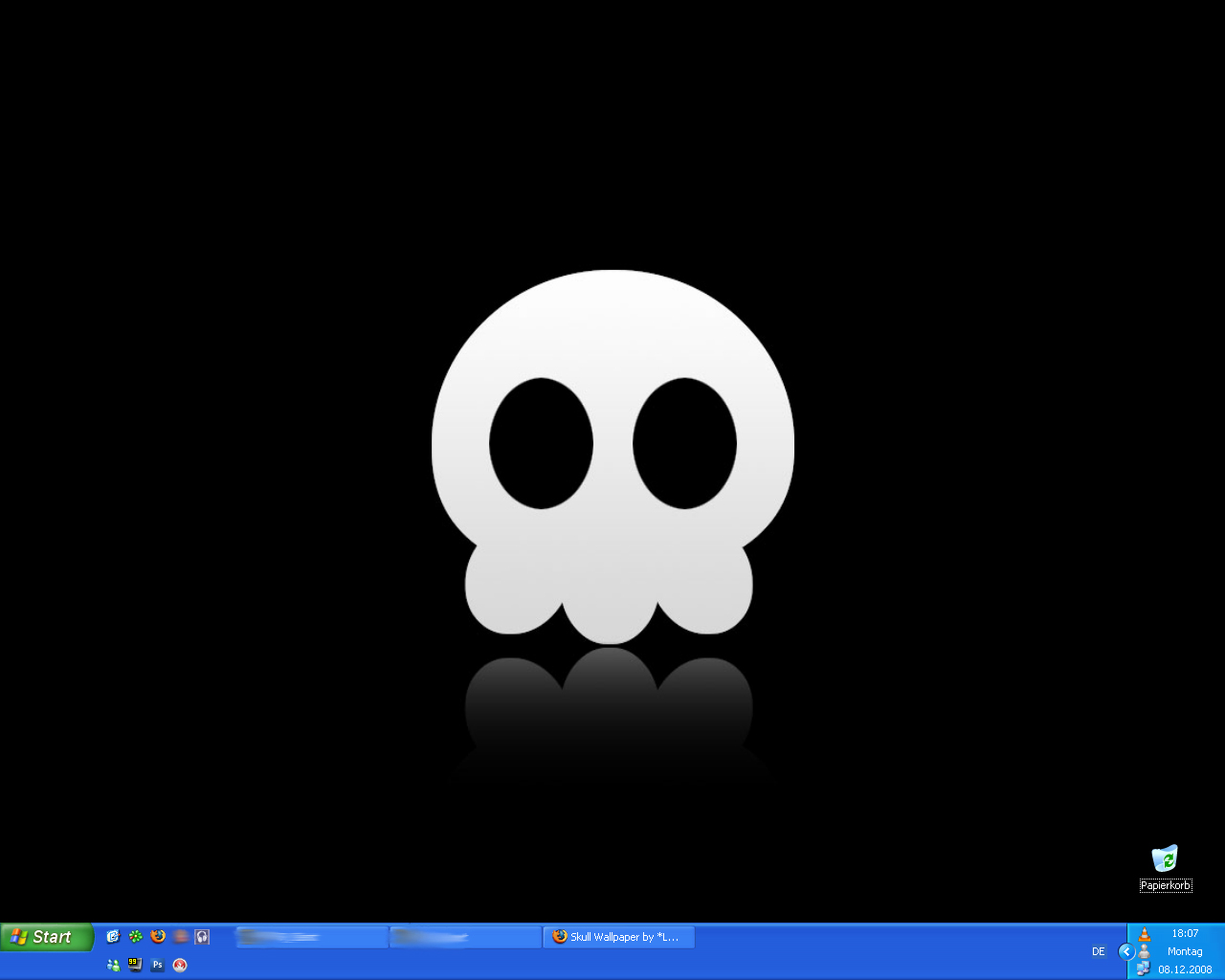Click the Show Desktop quick launch icon
The width and height of the screenshot is (1225, 980).
coord(113,937)
